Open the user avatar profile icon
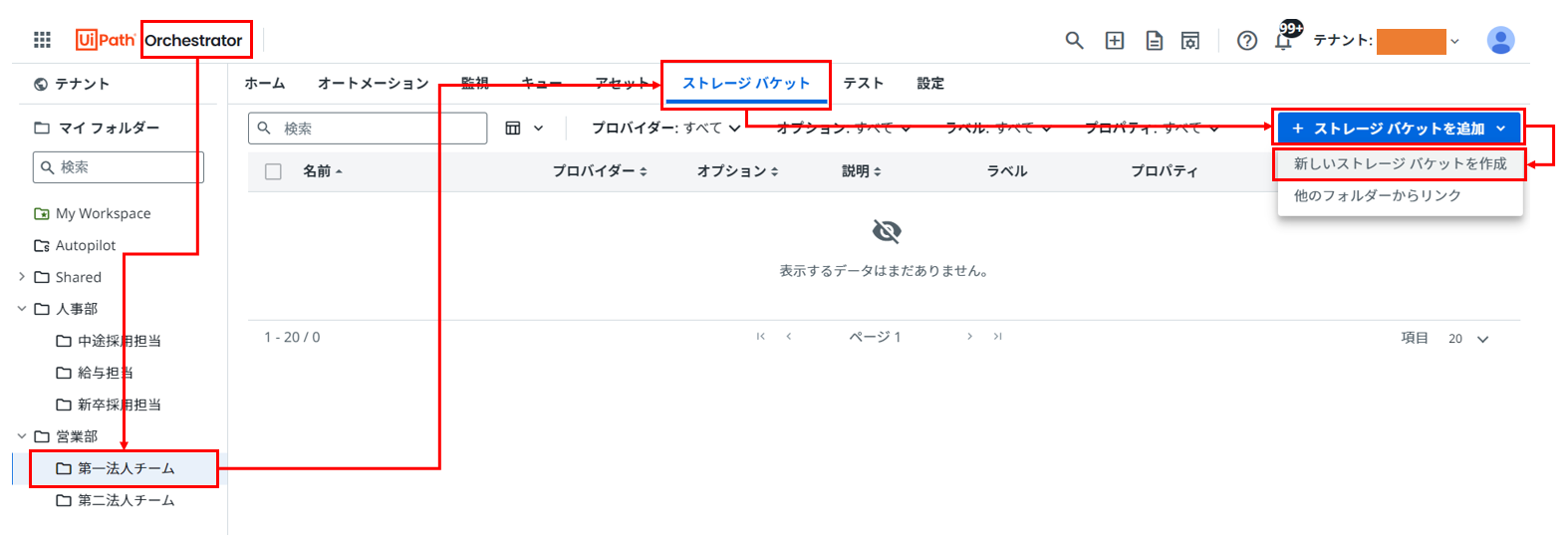The width and height of the screenshot is (1568, 545). [x=1499, y=40]
